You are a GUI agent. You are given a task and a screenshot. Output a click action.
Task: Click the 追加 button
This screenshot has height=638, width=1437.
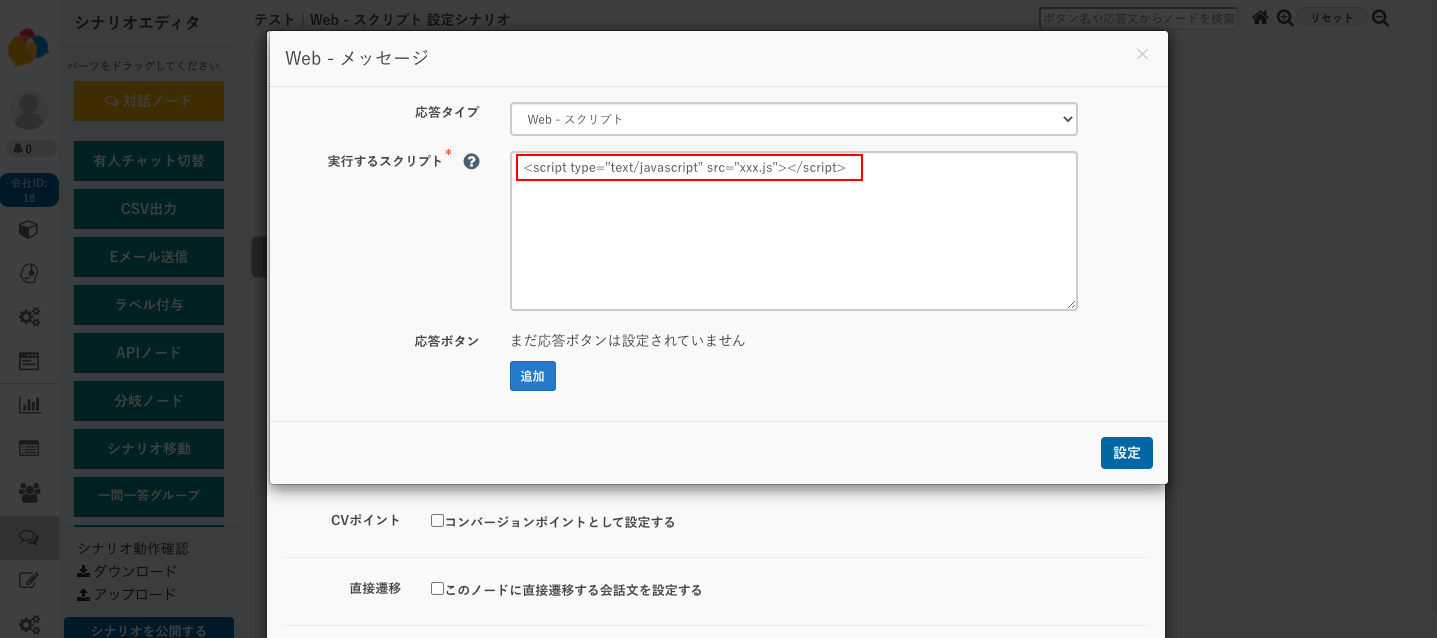(533, 376)
